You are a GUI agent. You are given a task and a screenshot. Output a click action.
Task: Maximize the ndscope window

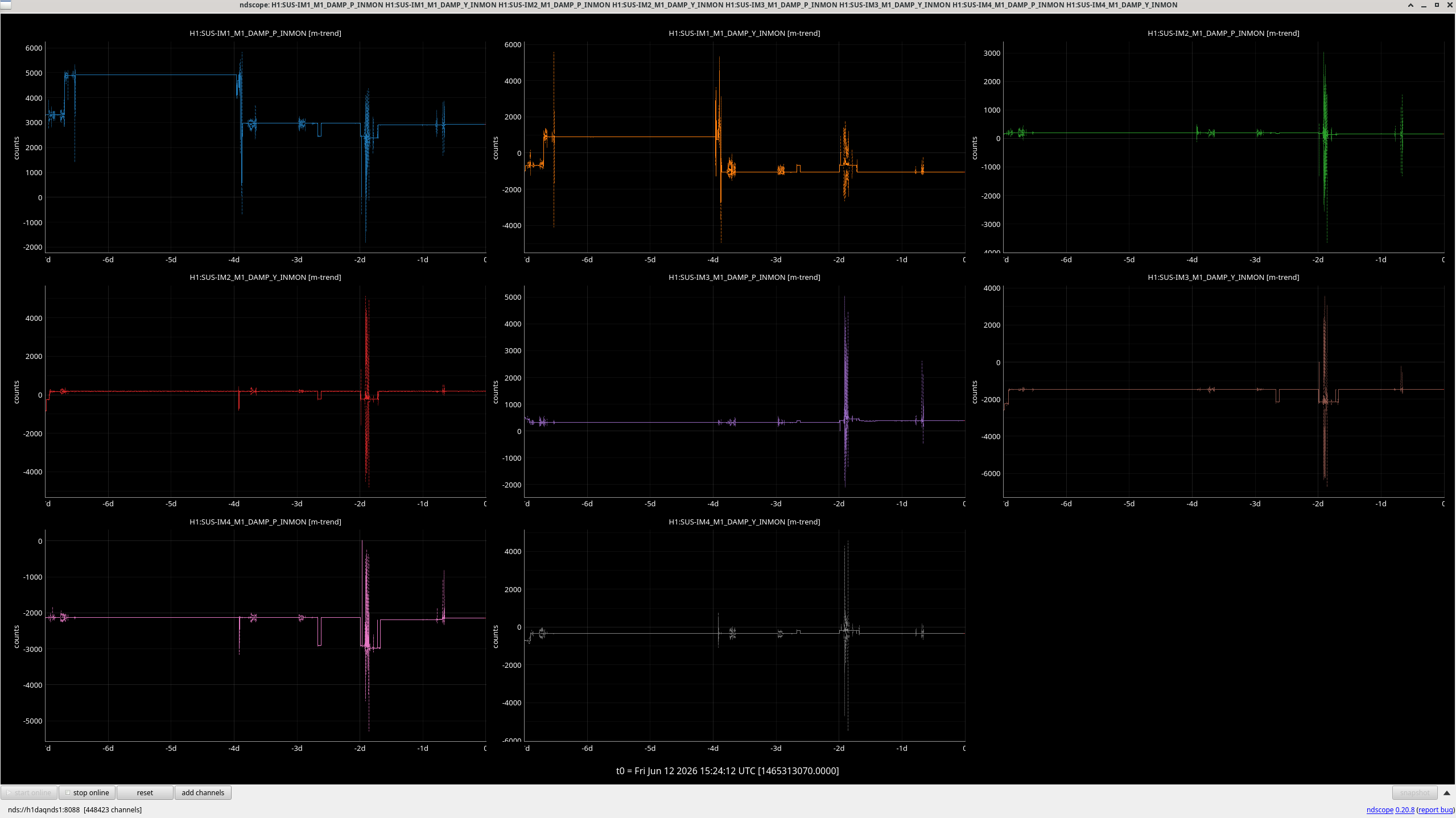pyautogui.click(x=1437, y=5)
